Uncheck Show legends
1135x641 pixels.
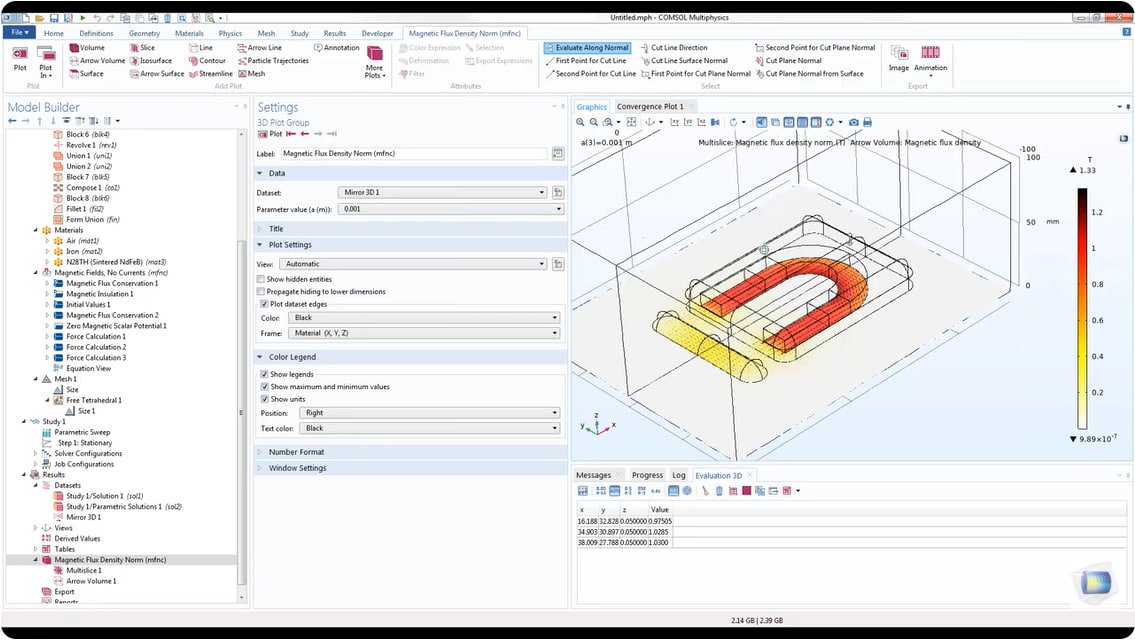pyautogui.click(x=264, y=375)
